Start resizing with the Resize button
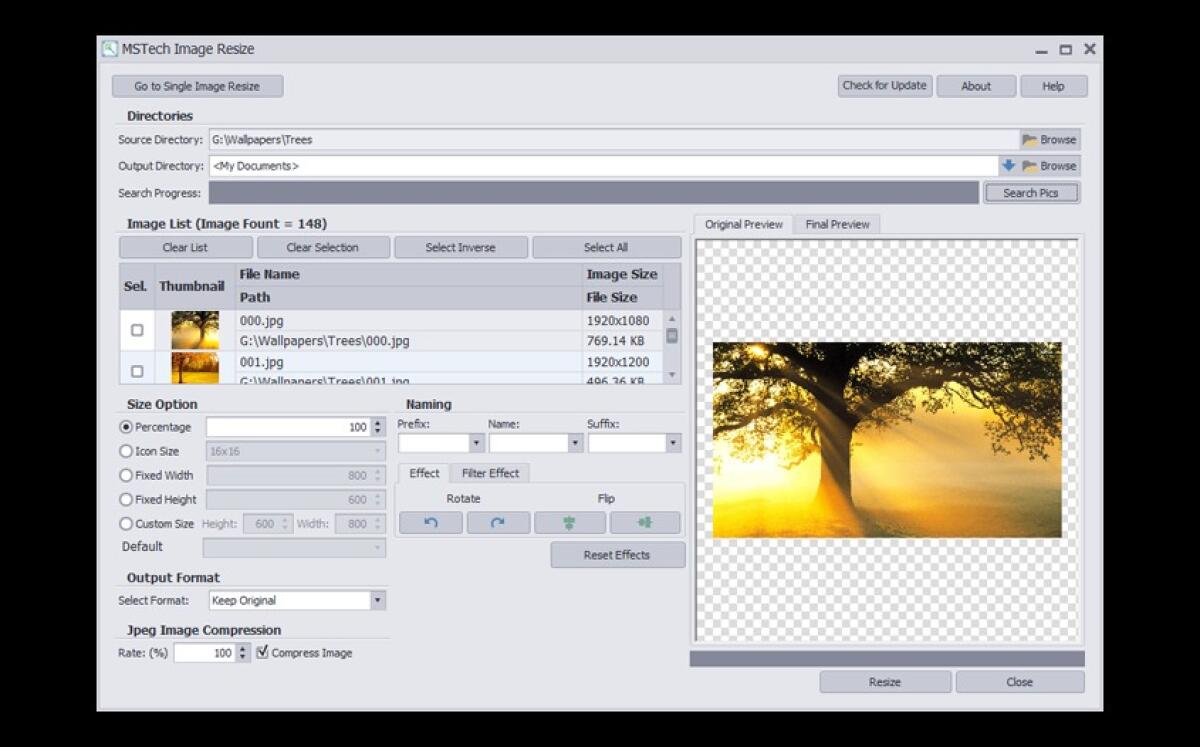The image size is (1200, 747). point(884,681)
